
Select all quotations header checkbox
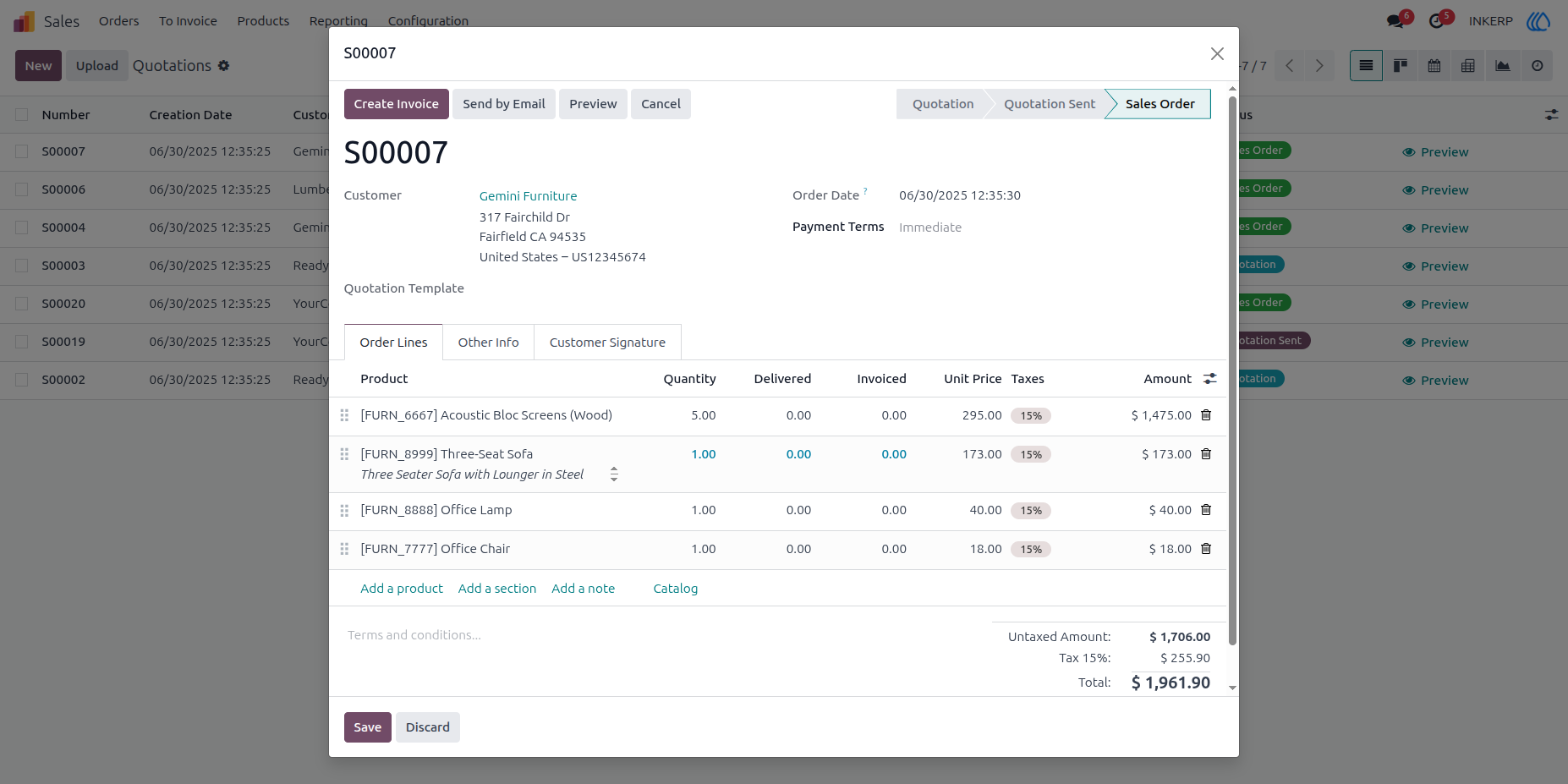pyautogui.click(x=22, y=115)
